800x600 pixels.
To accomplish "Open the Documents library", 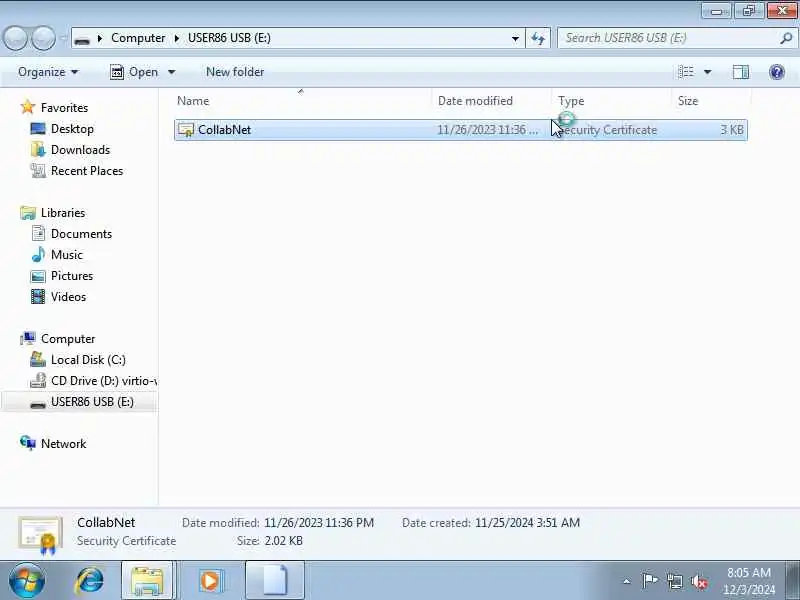I will (81, 234).
